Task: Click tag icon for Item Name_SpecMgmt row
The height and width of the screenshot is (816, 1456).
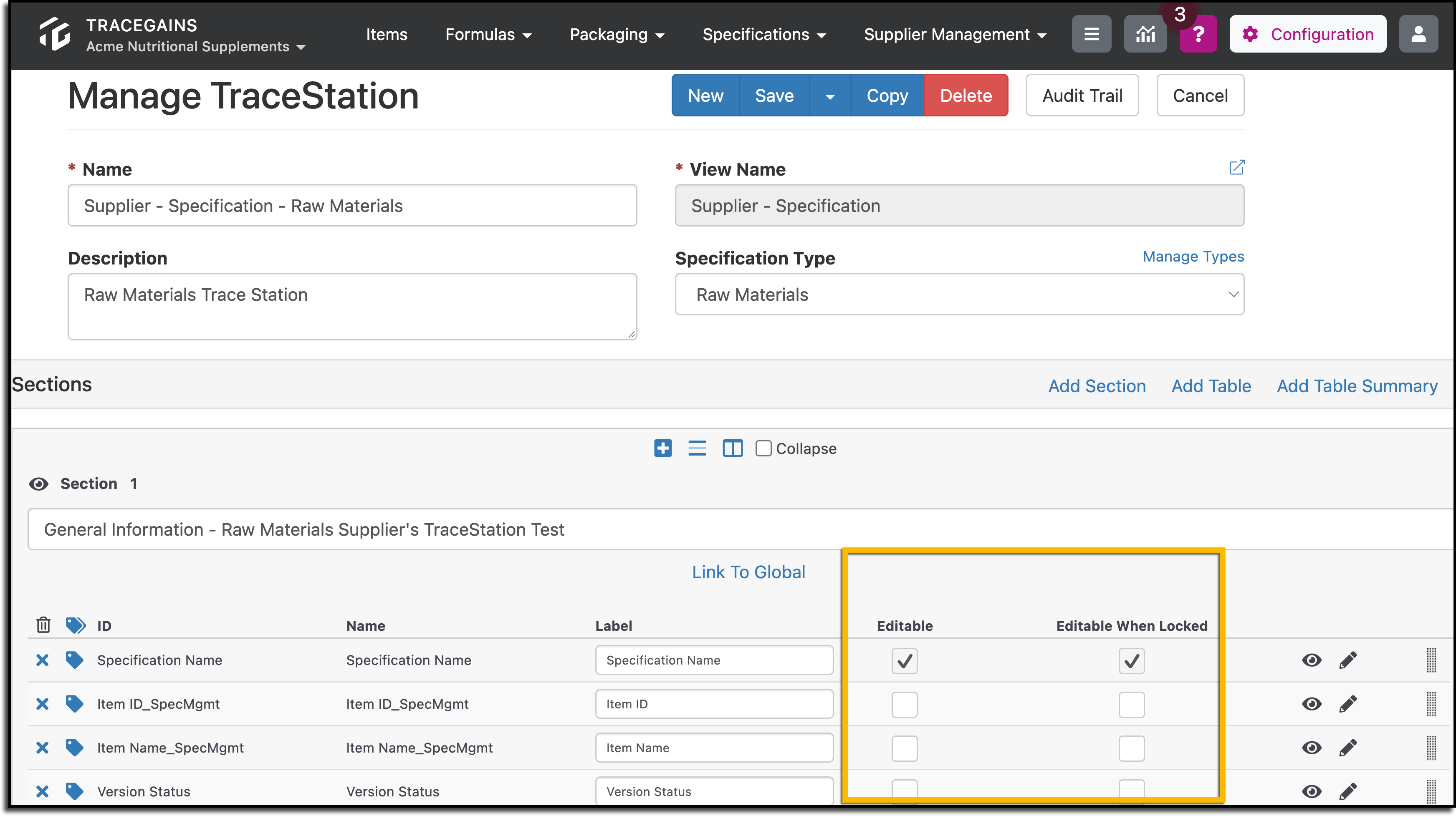Action: coord(75,747)
